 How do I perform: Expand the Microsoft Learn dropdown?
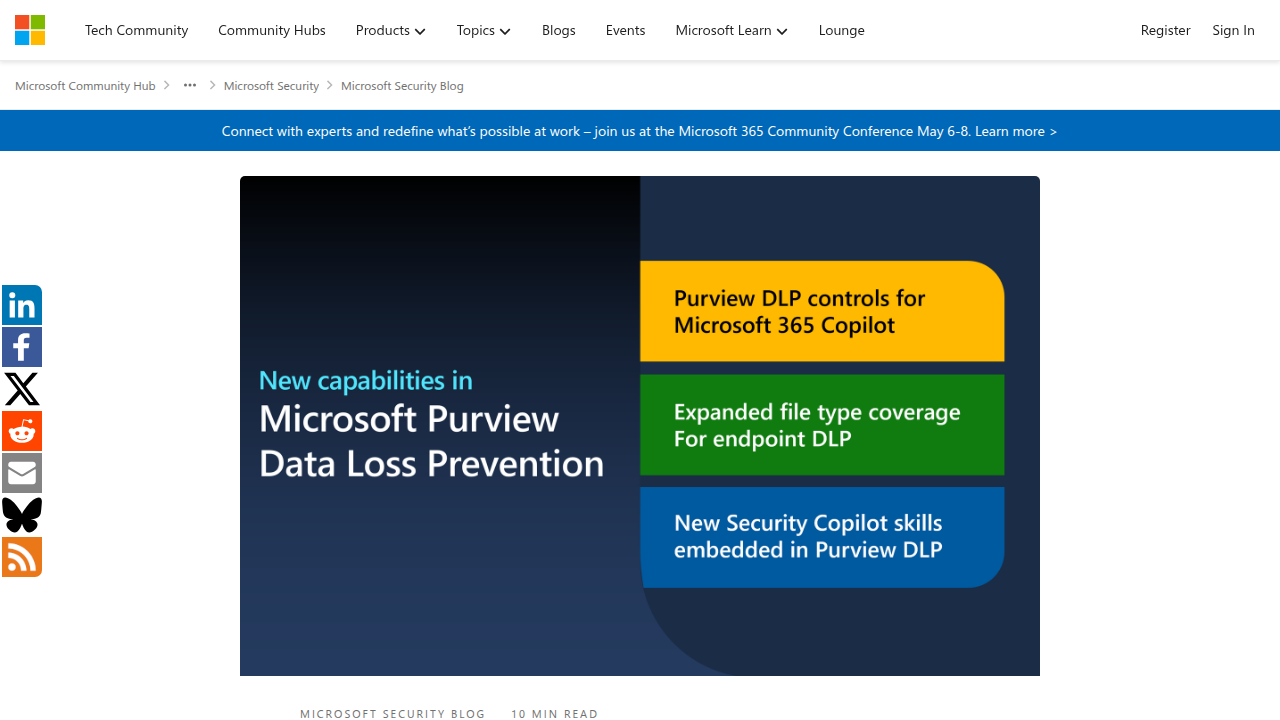coord(732,30)
